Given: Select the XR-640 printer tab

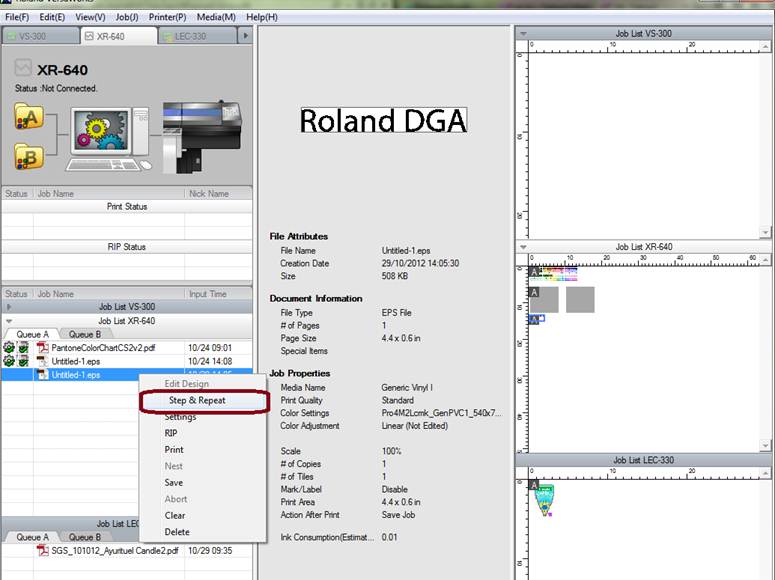Looking at the screenshot, I should [119, 36].
